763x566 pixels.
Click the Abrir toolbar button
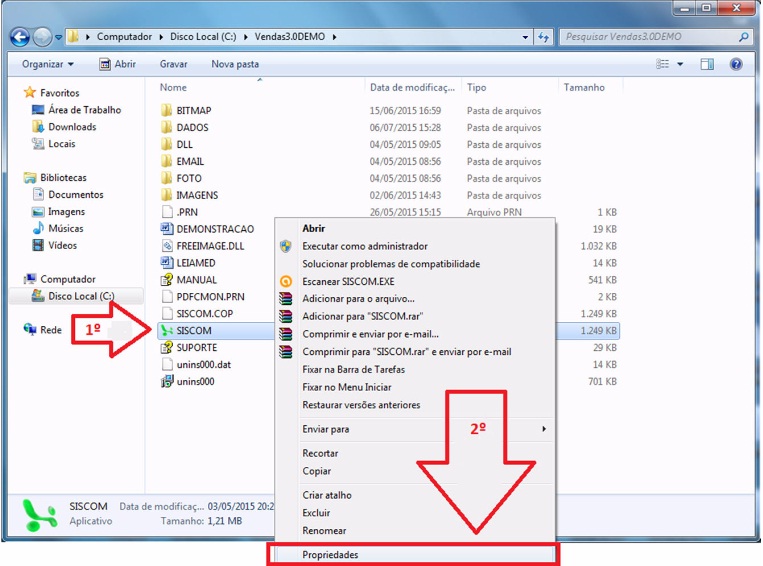coord(117,64)
